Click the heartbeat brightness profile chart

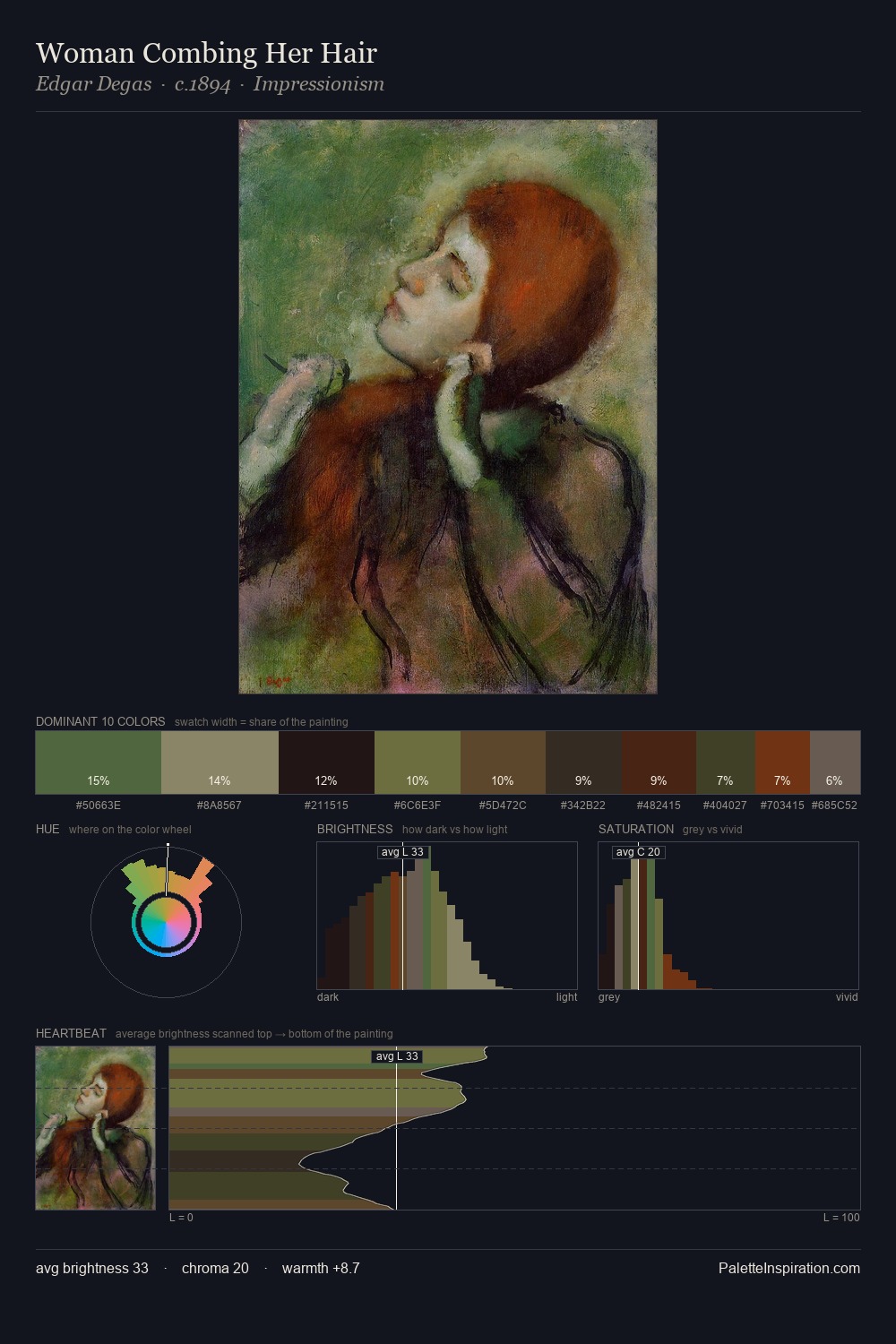coord(514,1128)
